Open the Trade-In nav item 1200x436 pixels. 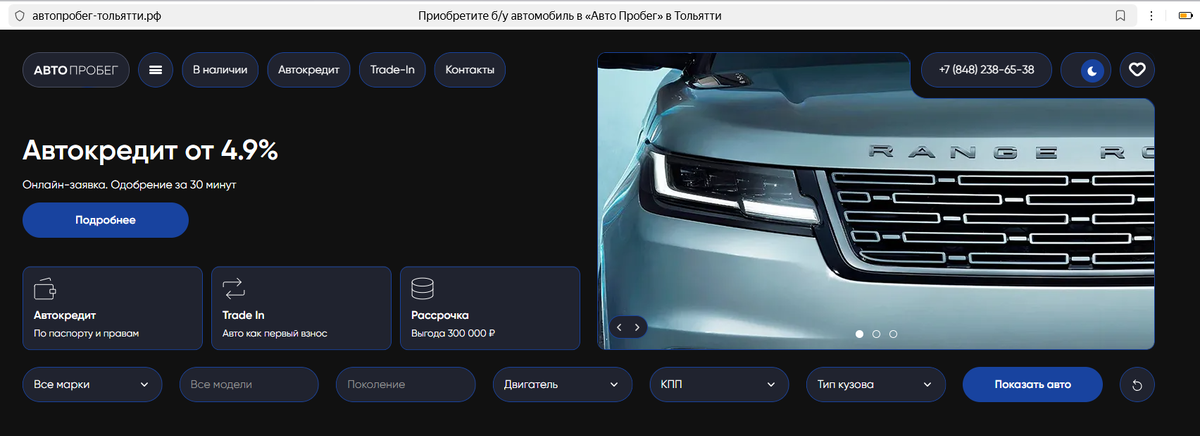pos(393,70)
